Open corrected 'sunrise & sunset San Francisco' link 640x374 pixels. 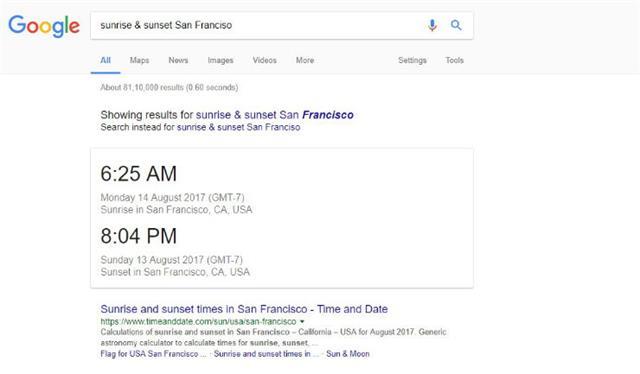[x=275, y=115]
